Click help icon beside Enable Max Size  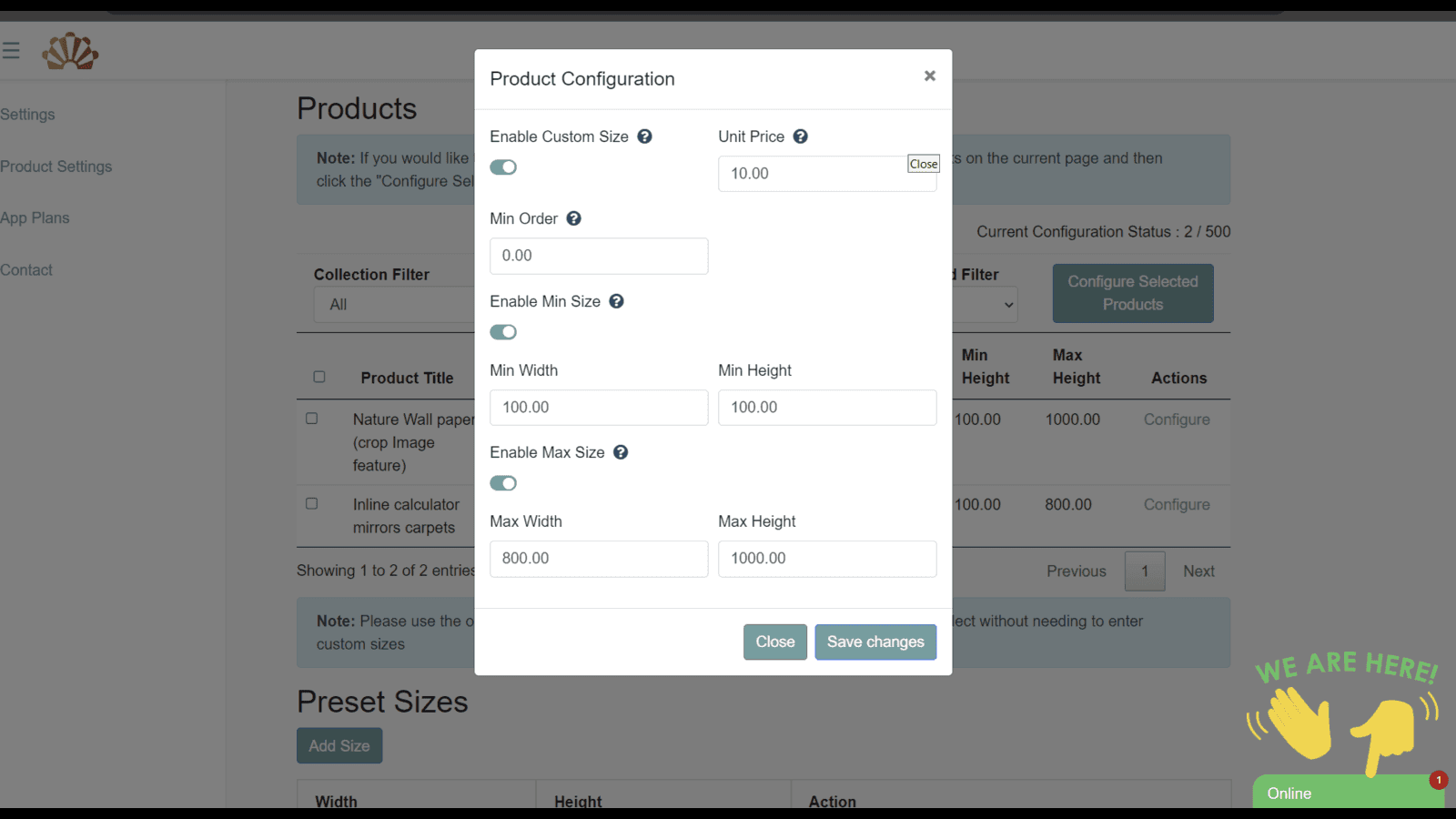(x=621, y=452)
